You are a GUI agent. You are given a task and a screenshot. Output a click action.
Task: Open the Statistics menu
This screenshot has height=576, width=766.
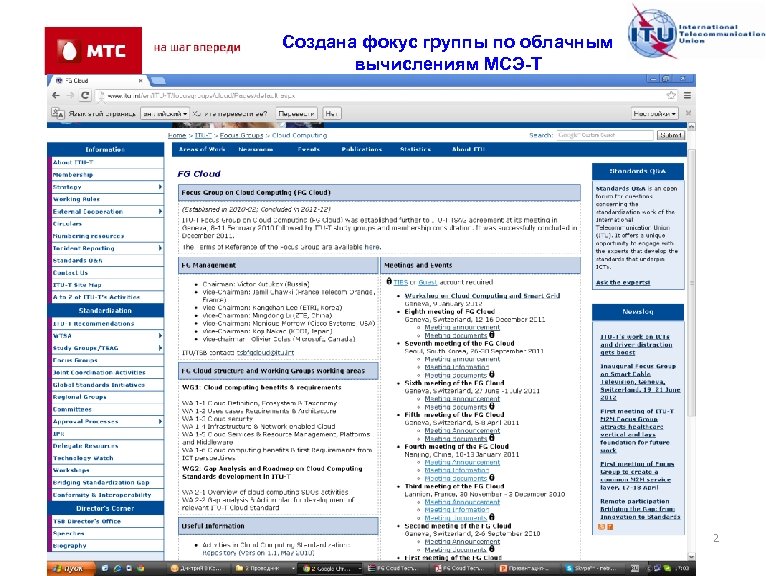click(x=415, y=149)
